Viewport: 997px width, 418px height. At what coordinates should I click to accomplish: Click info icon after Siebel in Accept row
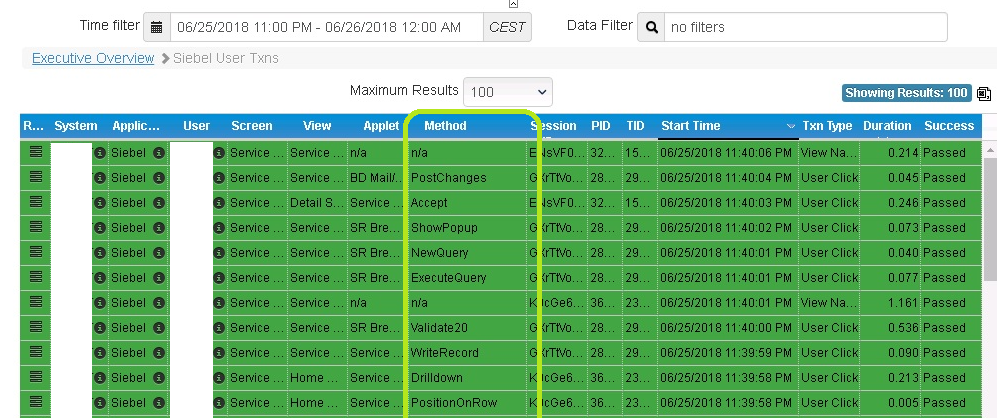point(159,203)
